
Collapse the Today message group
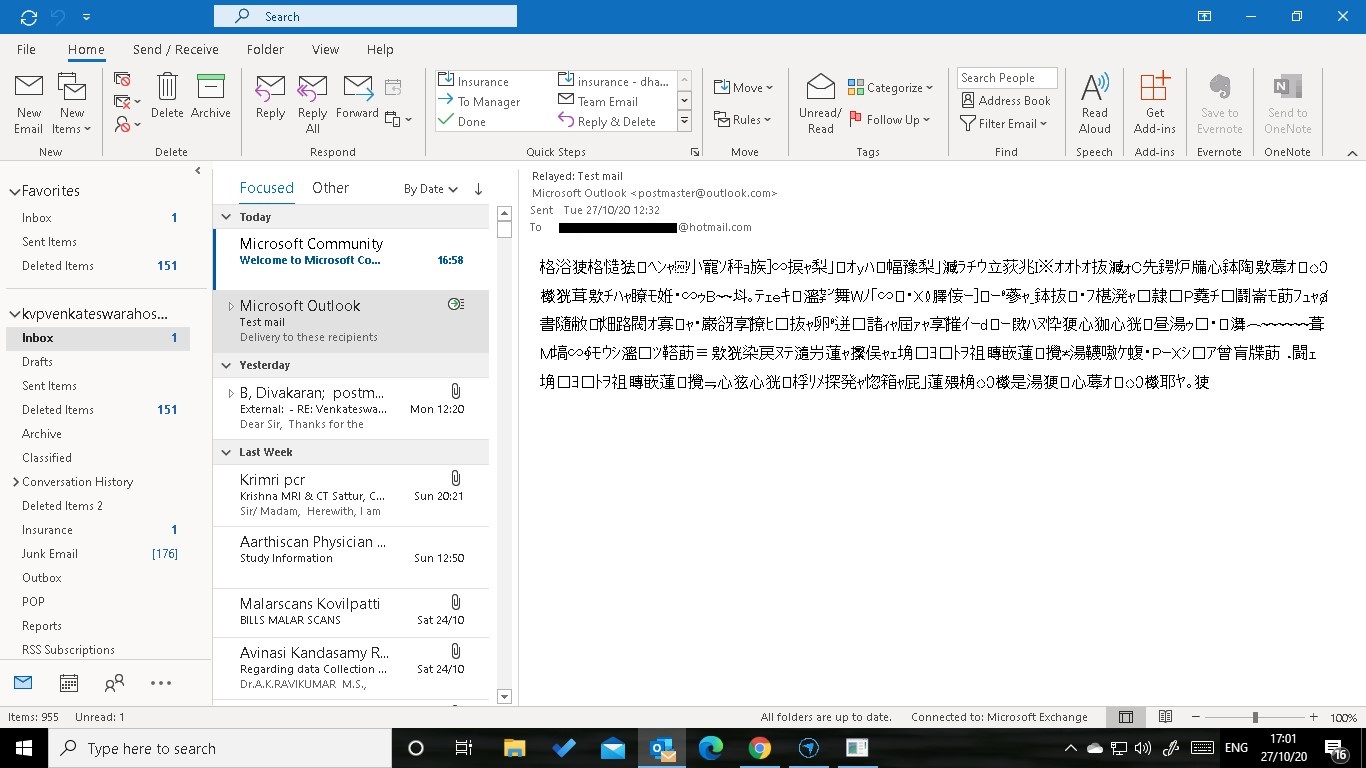pyautogui.click(x=227, y=217)
